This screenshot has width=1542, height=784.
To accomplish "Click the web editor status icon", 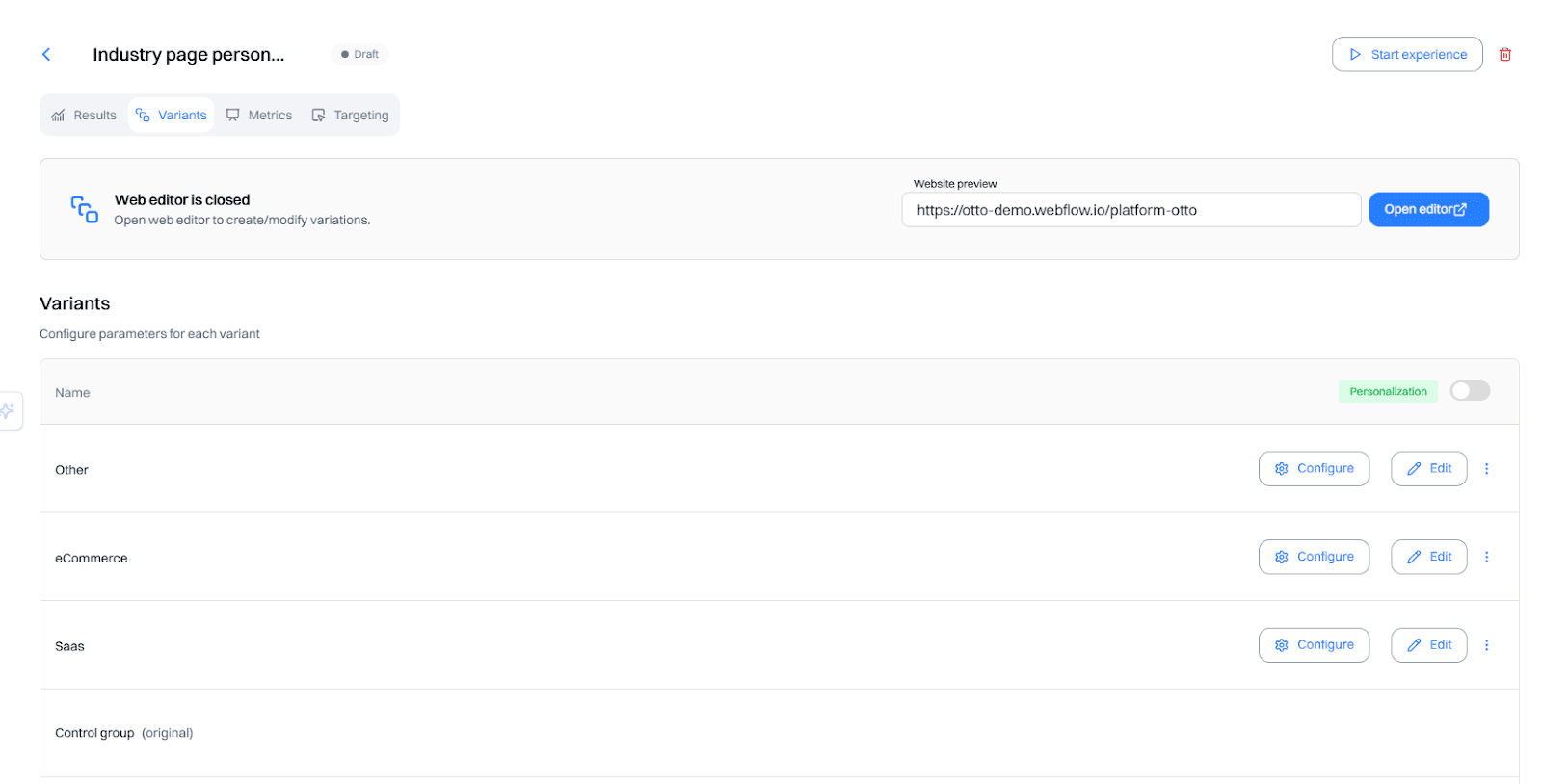I will tap(85, 209).
